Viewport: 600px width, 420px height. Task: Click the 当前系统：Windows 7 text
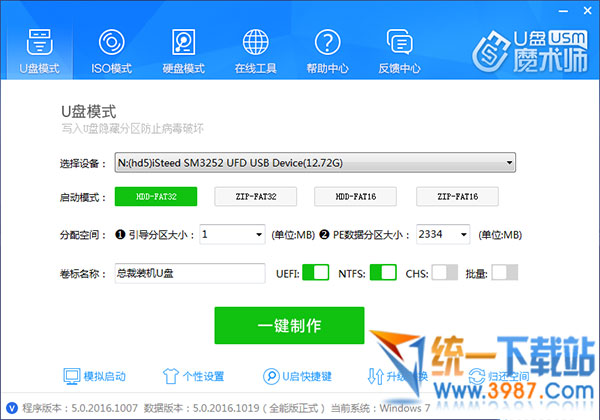381,408
